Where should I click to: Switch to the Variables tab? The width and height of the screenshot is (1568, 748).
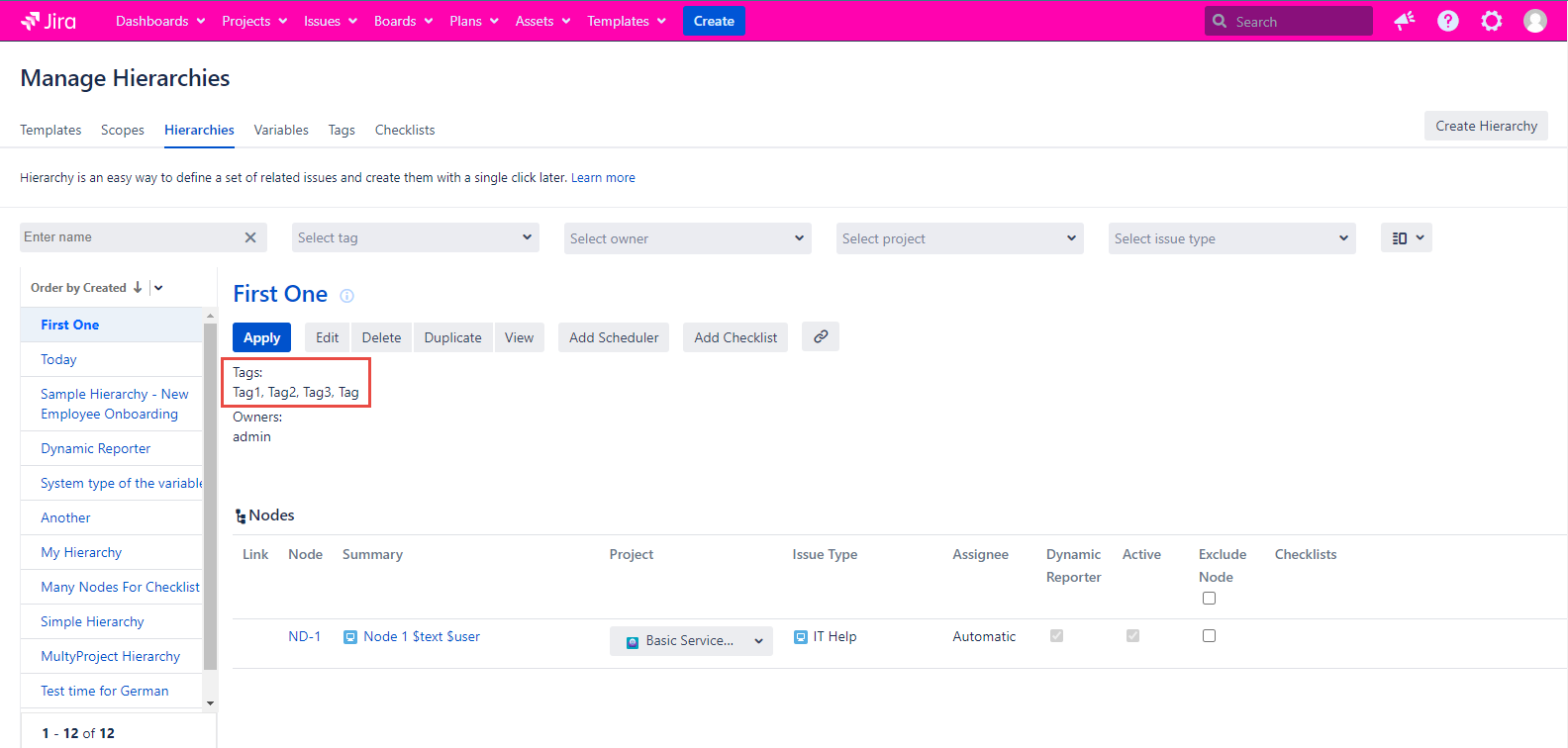[281, 130]
